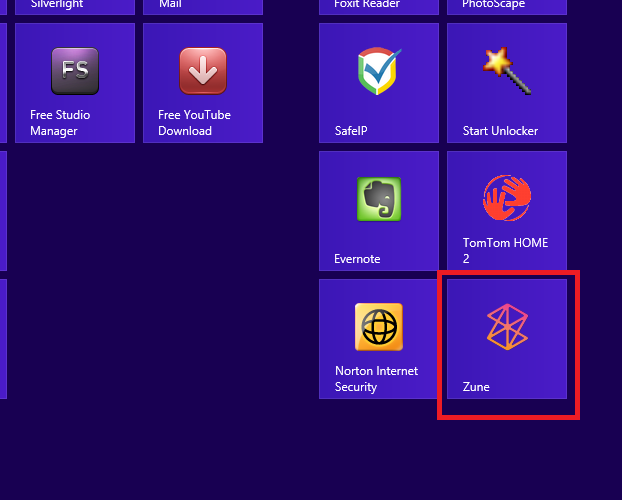The height and width of the screenshot is (500, 622).
Task: Click the 'Free YouTube Download' tile label
Action: tap(194, 123)
